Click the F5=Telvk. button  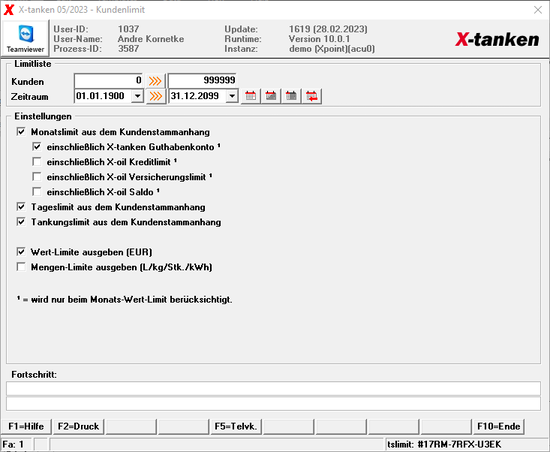click(236, 426)
